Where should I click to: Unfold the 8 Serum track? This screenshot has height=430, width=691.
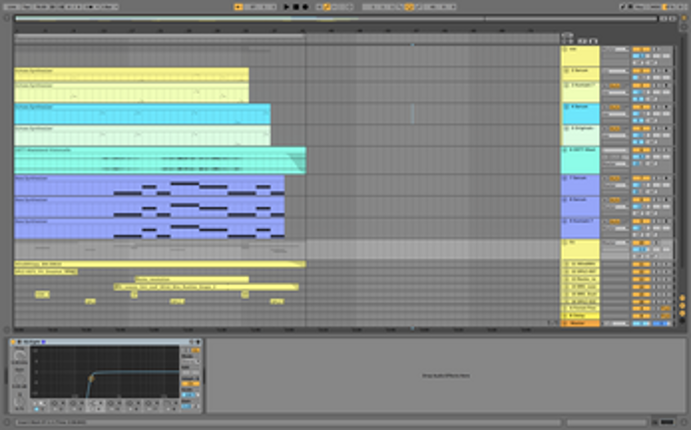(x=566, y=200)
